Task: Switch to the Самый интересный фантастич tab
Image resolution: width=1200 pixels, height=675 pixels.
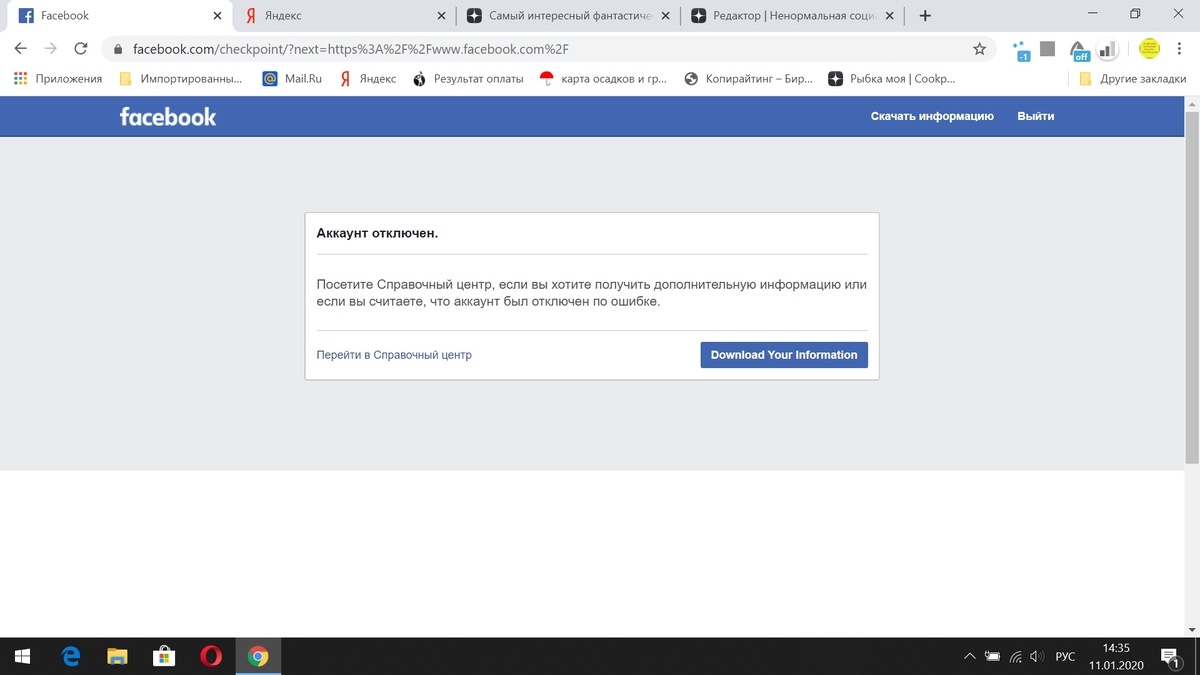Action: click(567, 15)
